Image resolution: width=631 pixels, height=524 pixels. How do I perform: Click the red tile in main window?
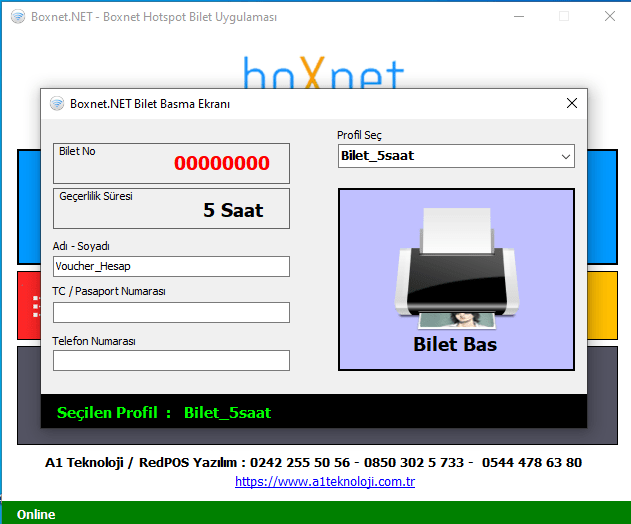[29, 305]
